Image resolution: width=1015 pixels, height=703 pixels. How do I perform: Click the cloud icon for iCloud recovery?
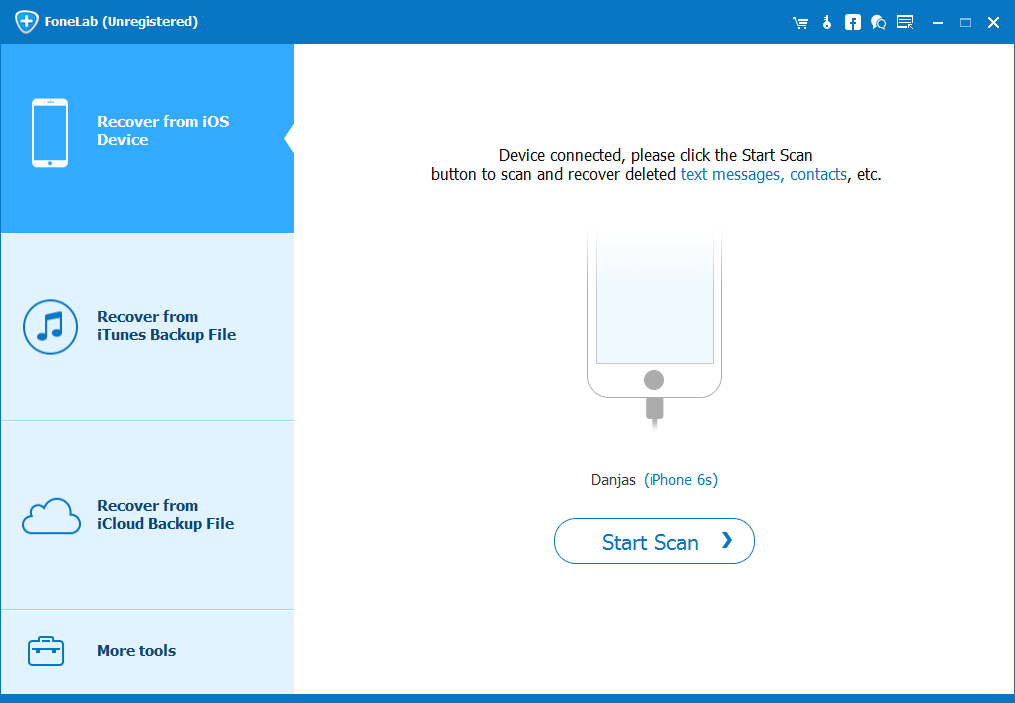[x=50, y=516]
